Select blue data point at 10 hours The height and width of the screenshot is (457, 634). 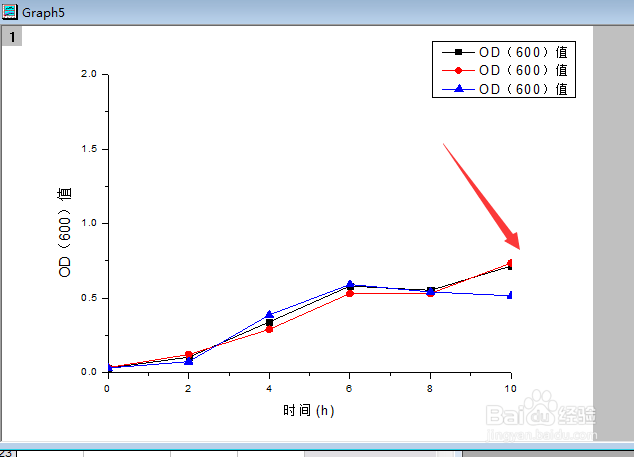[x=510, y=295]
